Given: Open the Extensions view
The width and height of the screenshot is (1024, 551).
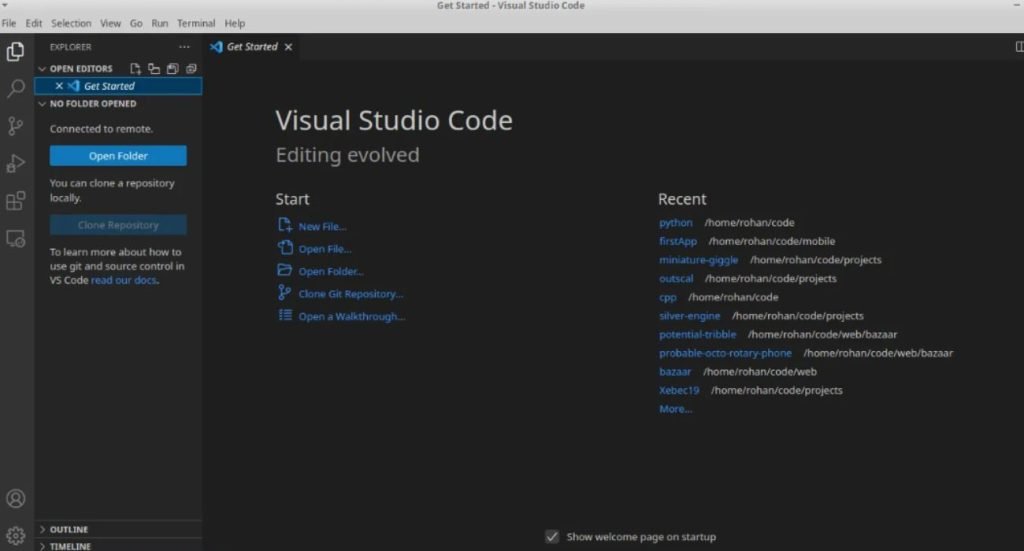Looking at the screenshot, I should pos(16,200).
